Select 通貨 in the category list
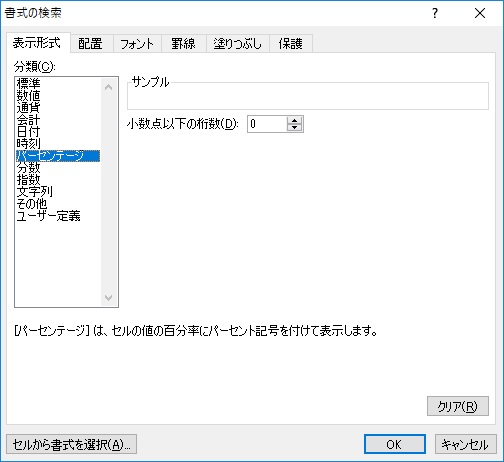This screenshot has width=504, height=462. [29, 108]
